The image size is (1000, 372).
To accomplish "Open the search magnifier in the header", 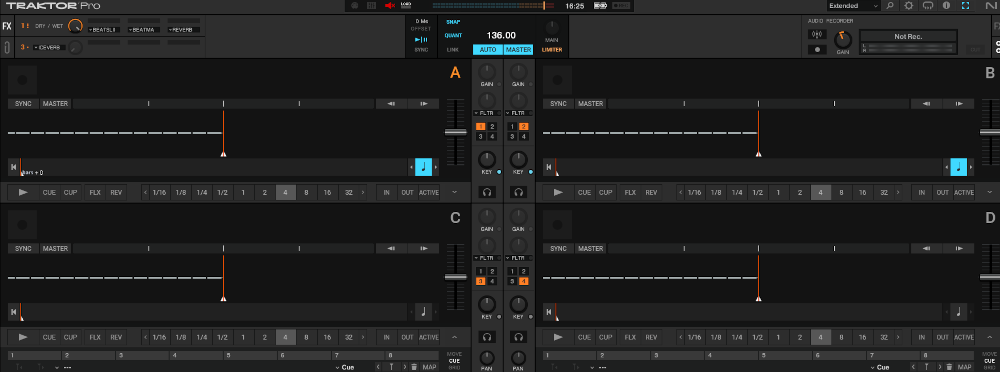I will [x=890, y=6].
